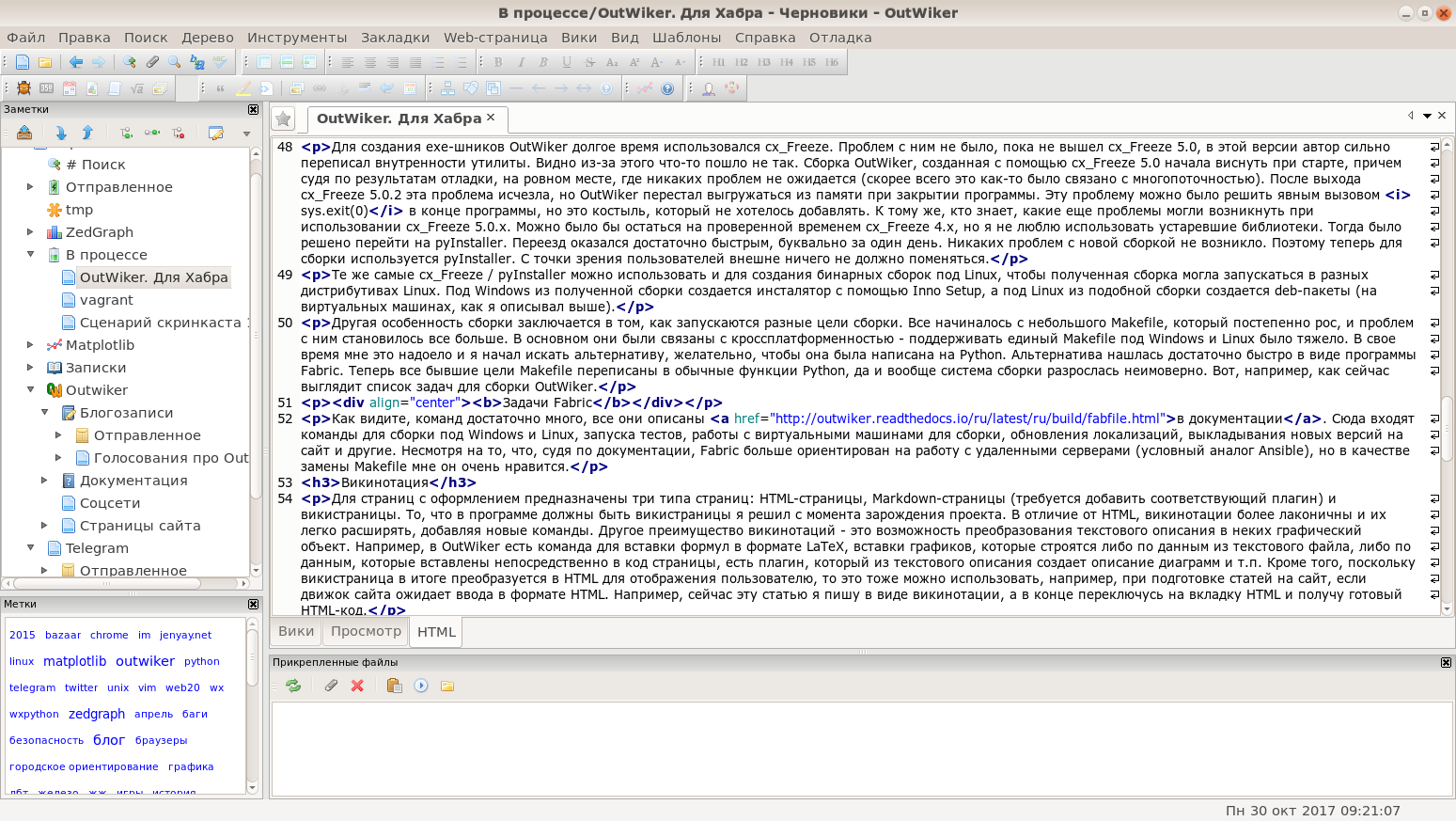The width and height of the screenshot is (1456, 821).
Task: Open the Закладки menu
Action: pyautogui.click(x=395, y=38)
